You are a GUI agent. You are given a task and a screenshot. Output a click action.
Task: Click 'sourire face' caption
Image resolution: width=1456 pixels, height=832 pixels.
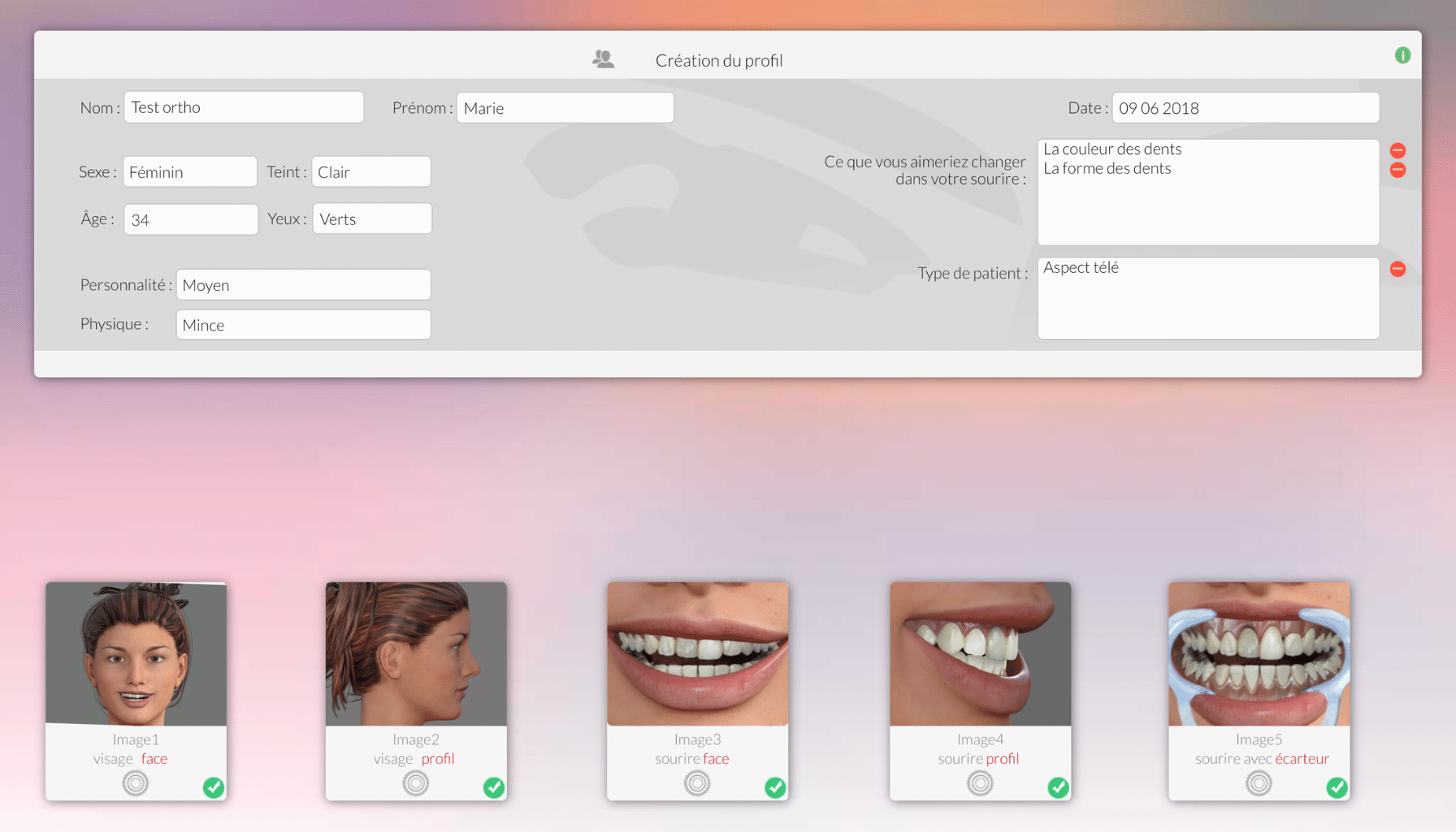692,758
